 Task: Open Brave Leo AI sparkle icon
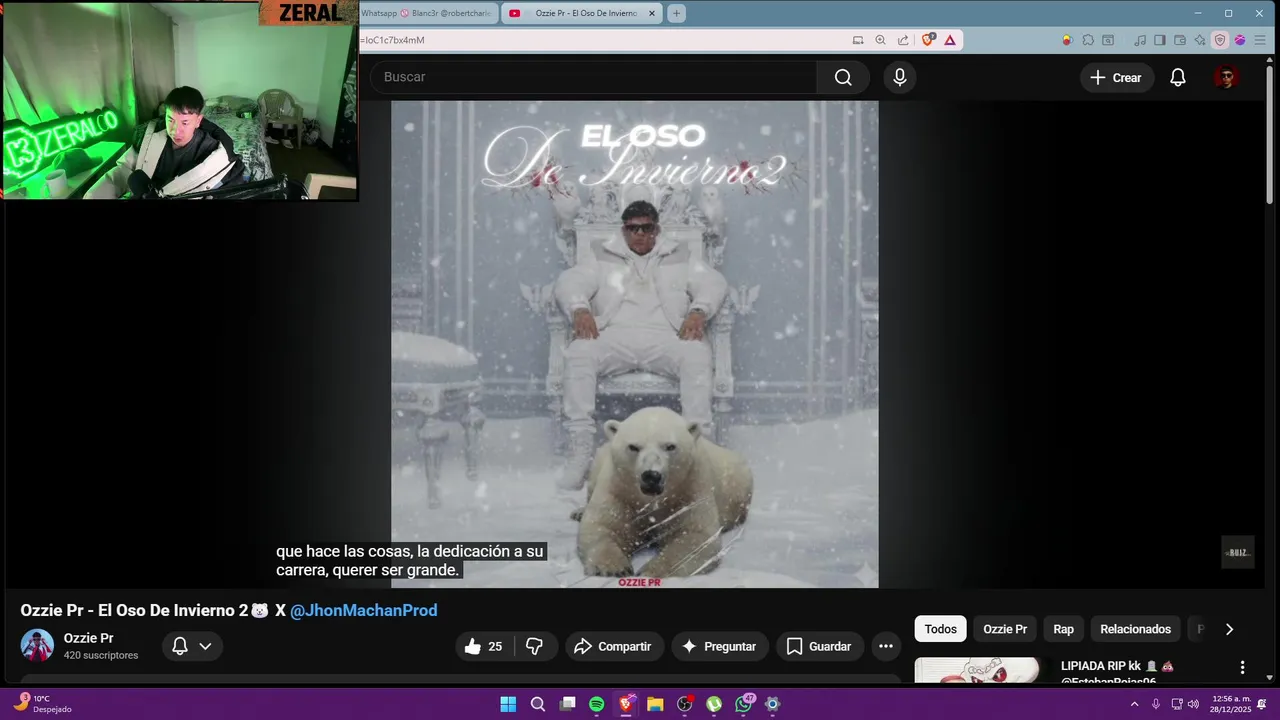pos(1200,40)
